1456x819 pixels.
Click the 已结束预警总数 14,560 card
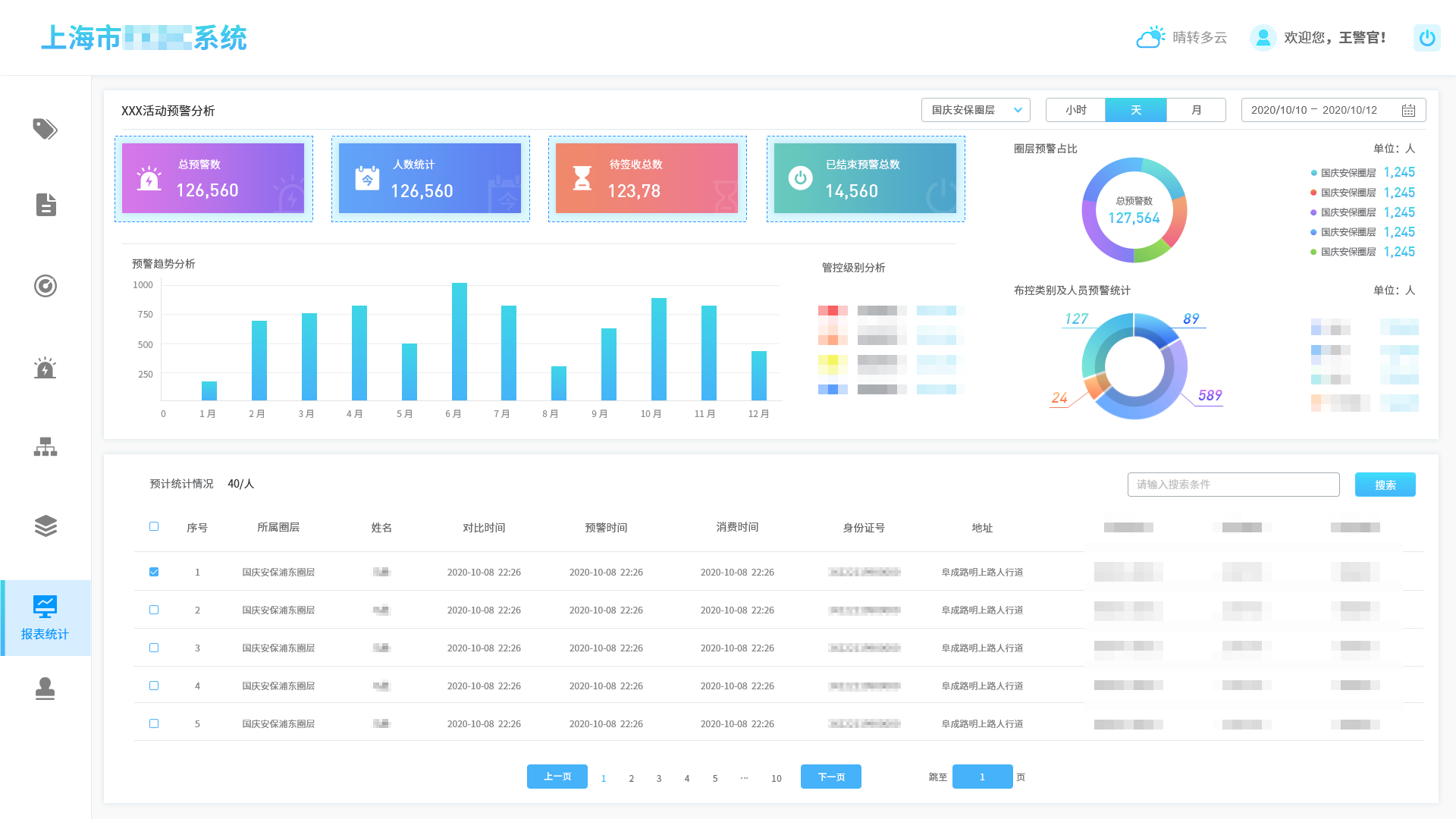coord(865,178)
